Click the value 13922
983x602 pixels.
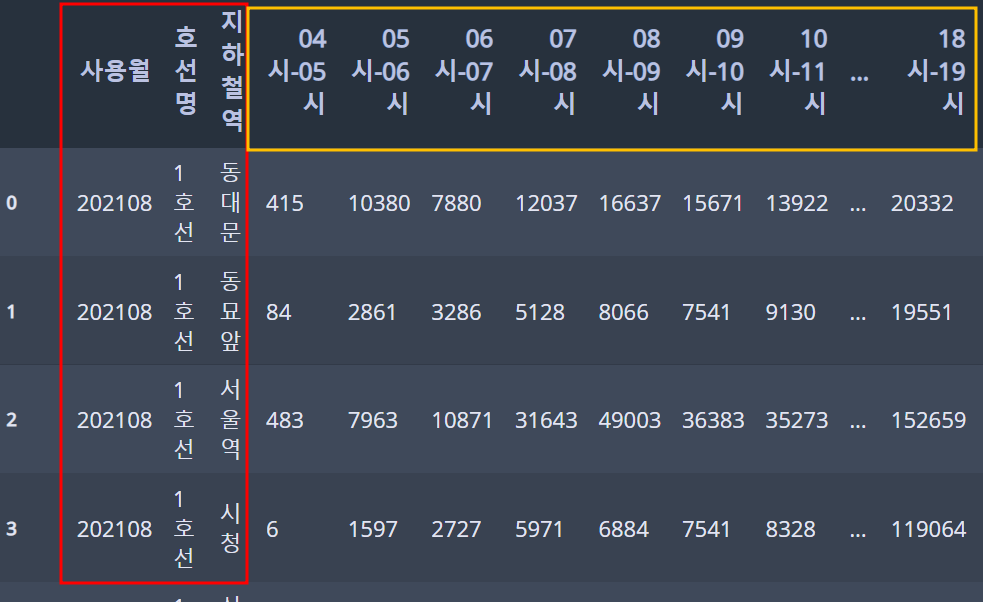click(797, 203)
